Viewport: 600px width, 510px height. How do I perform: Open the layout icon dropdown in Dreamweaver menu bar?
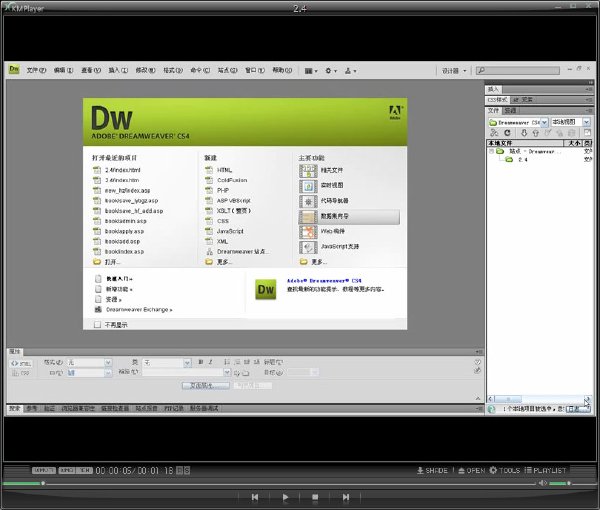(x=311, y=71)
